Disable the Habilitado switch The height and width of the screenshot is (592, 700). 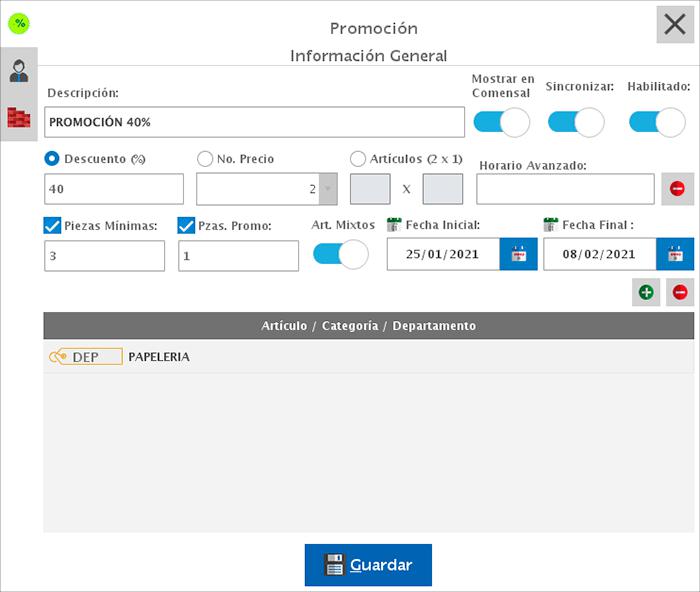657,122
